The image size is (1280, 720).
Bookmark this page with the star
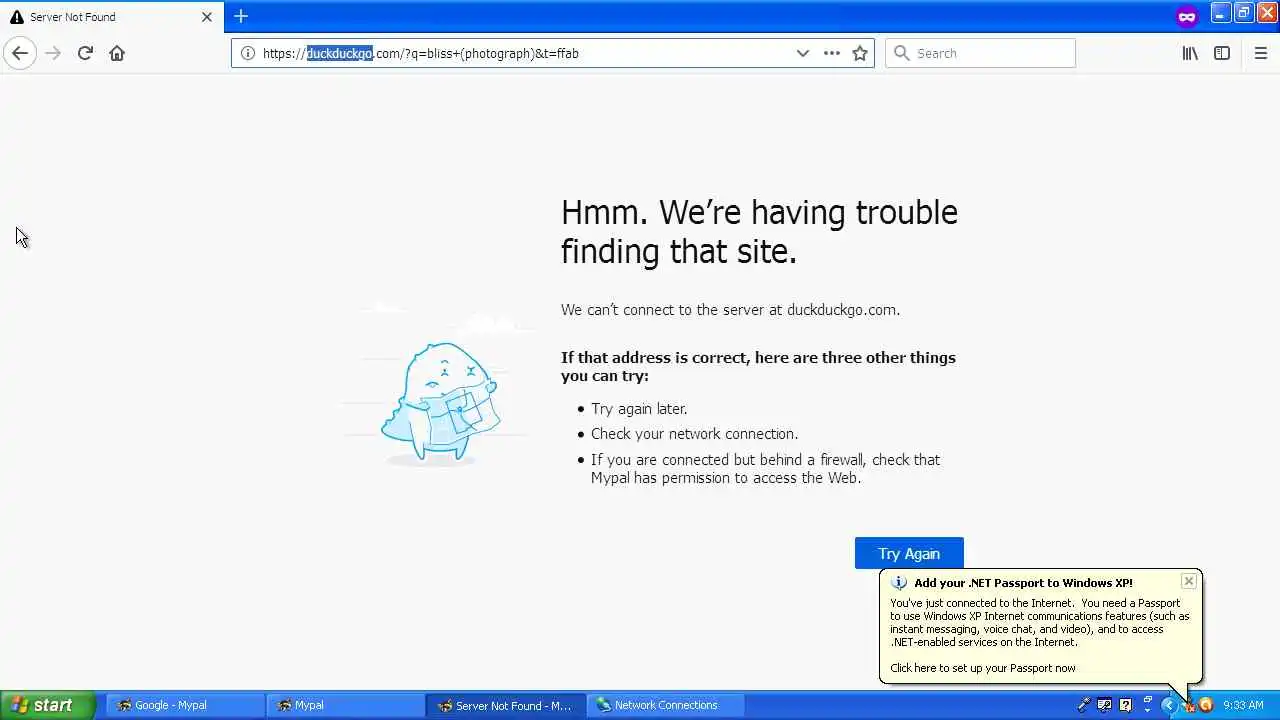point(860,53)
